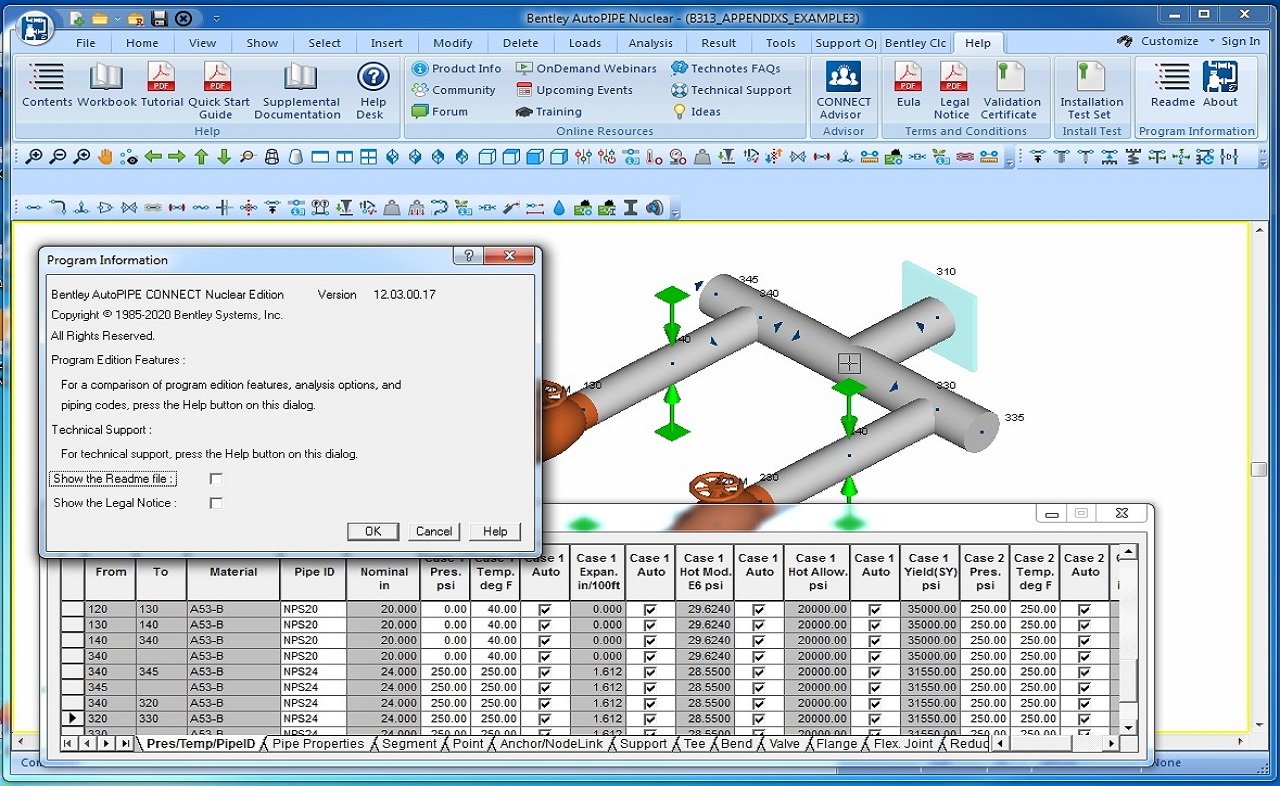This screenshot has height=786, width=1280.
Task: Switch to the Loads ribbon tab
Action: (585, 43)
